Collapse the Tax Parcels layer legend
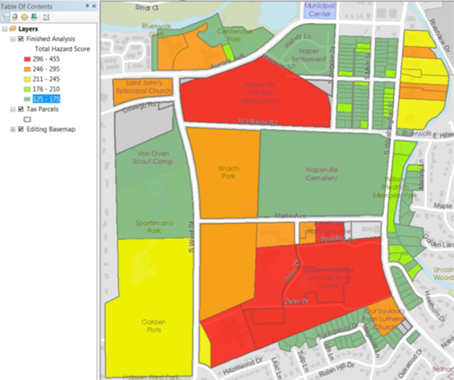The image size is (454, 380). click(x=13, y=109)
